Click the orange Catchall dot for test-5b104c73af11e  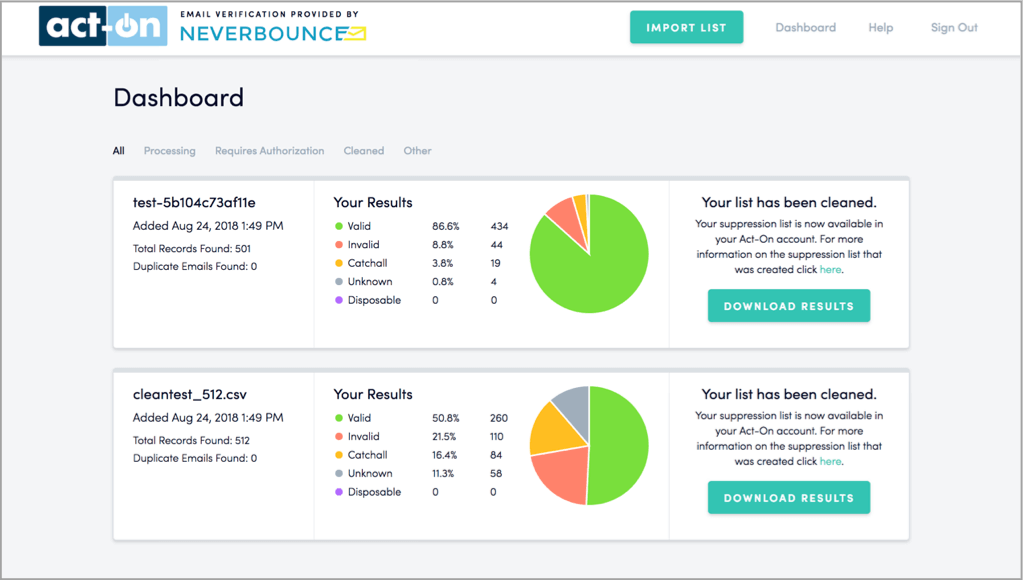coord(339,263)
